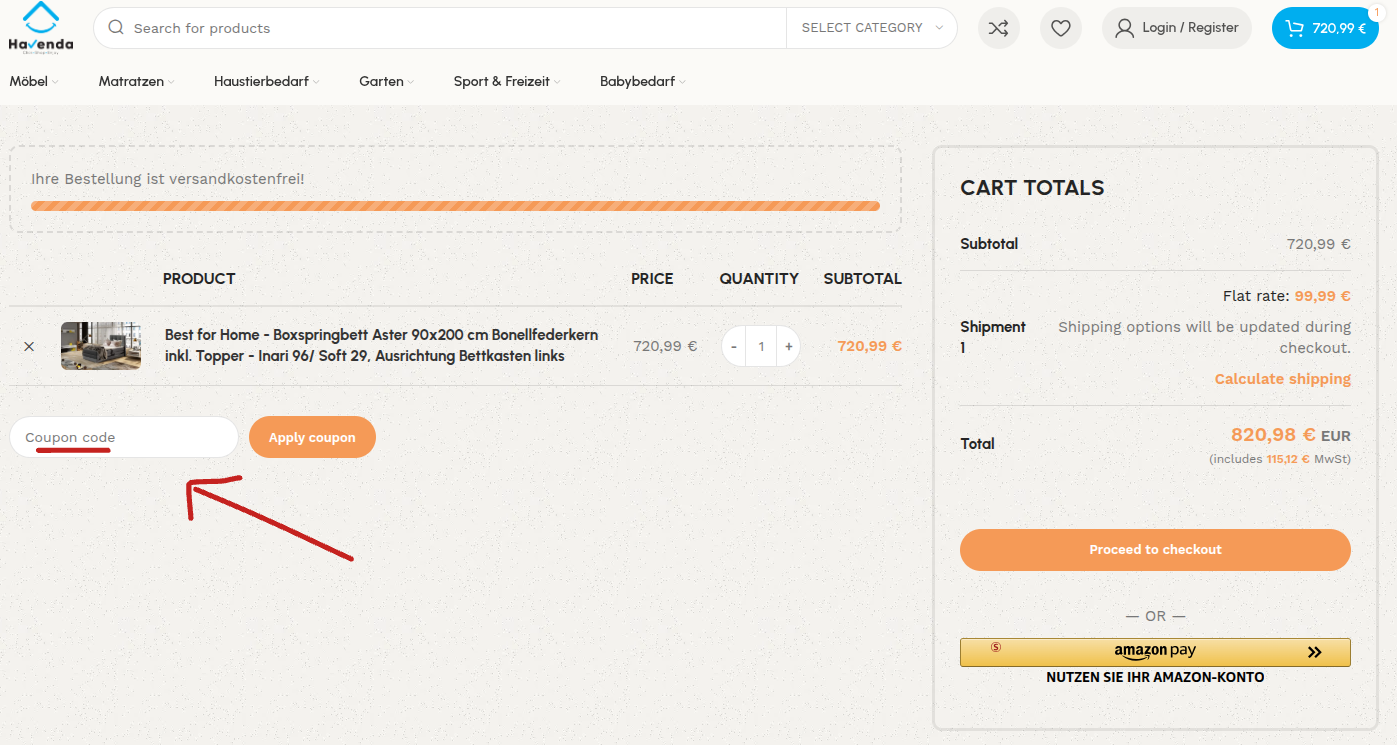Click the Boxspringbett product thumbnail
Image resolution: width=1397 pixels, height=745 pixels.
click(x=101, y=346)
